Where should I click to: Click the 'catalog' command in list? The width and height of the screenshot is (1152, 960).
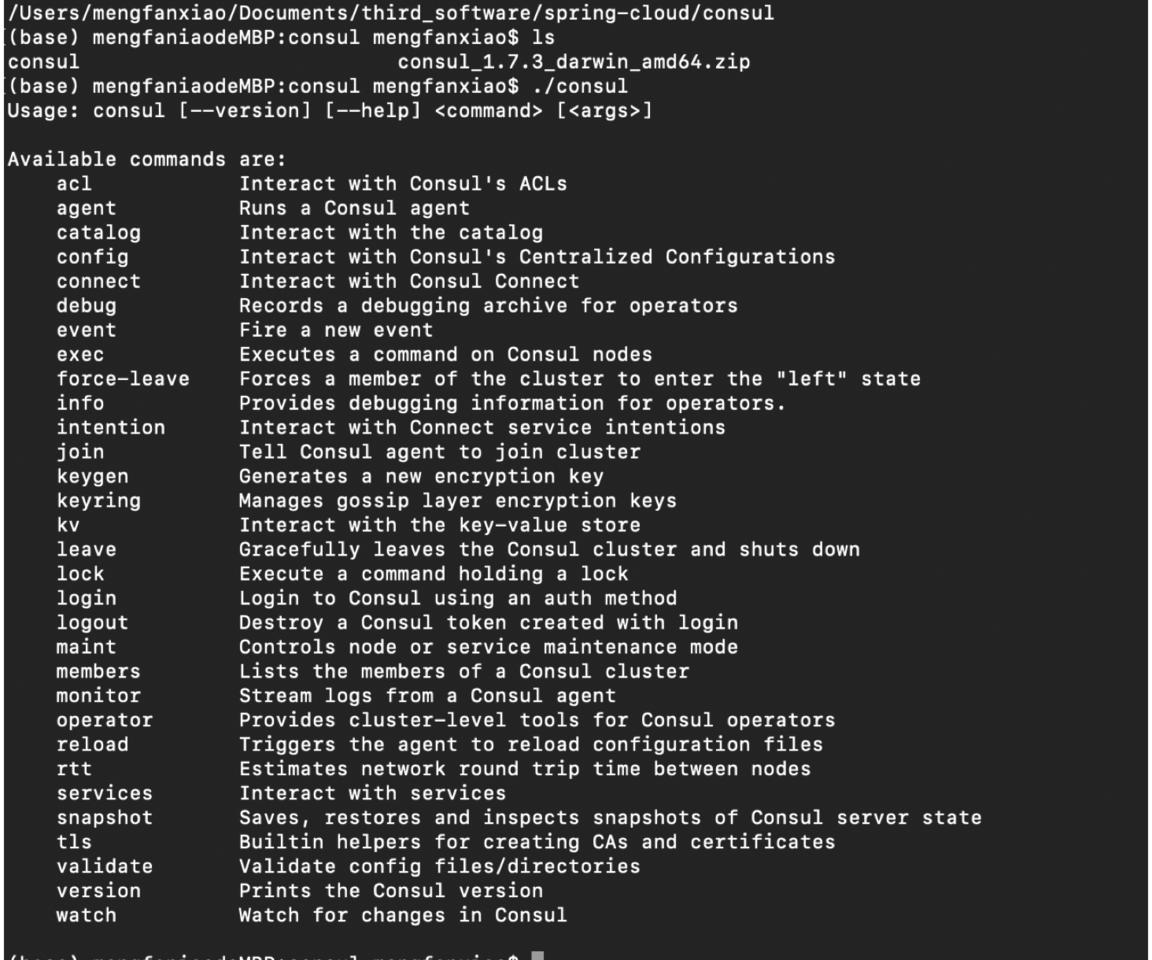(x=98, y=233)
